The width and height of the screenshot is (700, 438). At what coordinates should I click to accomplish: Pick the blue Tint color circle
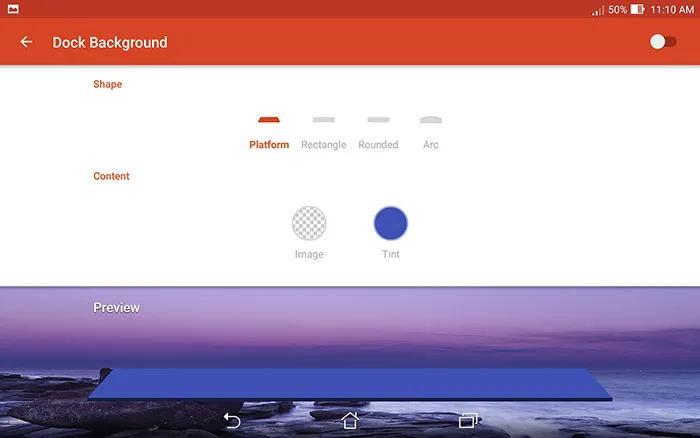[x=391, y=223]
